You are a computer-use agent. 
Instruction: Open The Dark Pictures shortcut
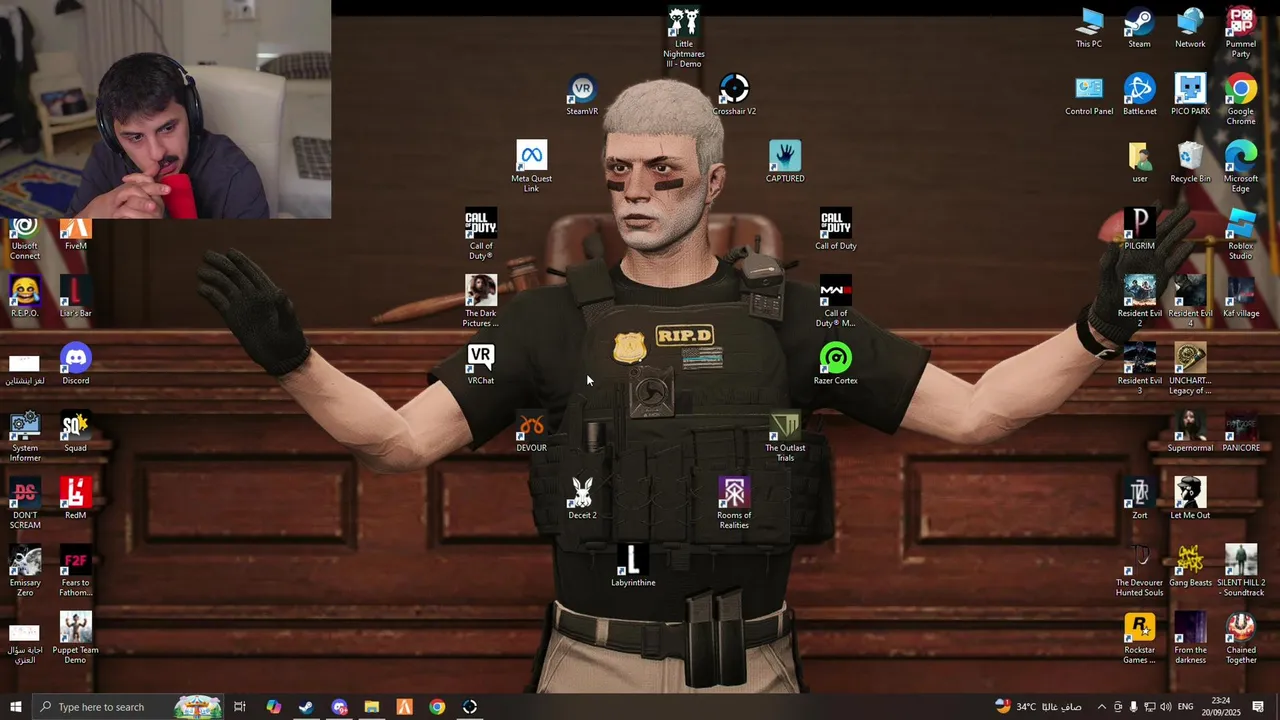click(481, 301)
